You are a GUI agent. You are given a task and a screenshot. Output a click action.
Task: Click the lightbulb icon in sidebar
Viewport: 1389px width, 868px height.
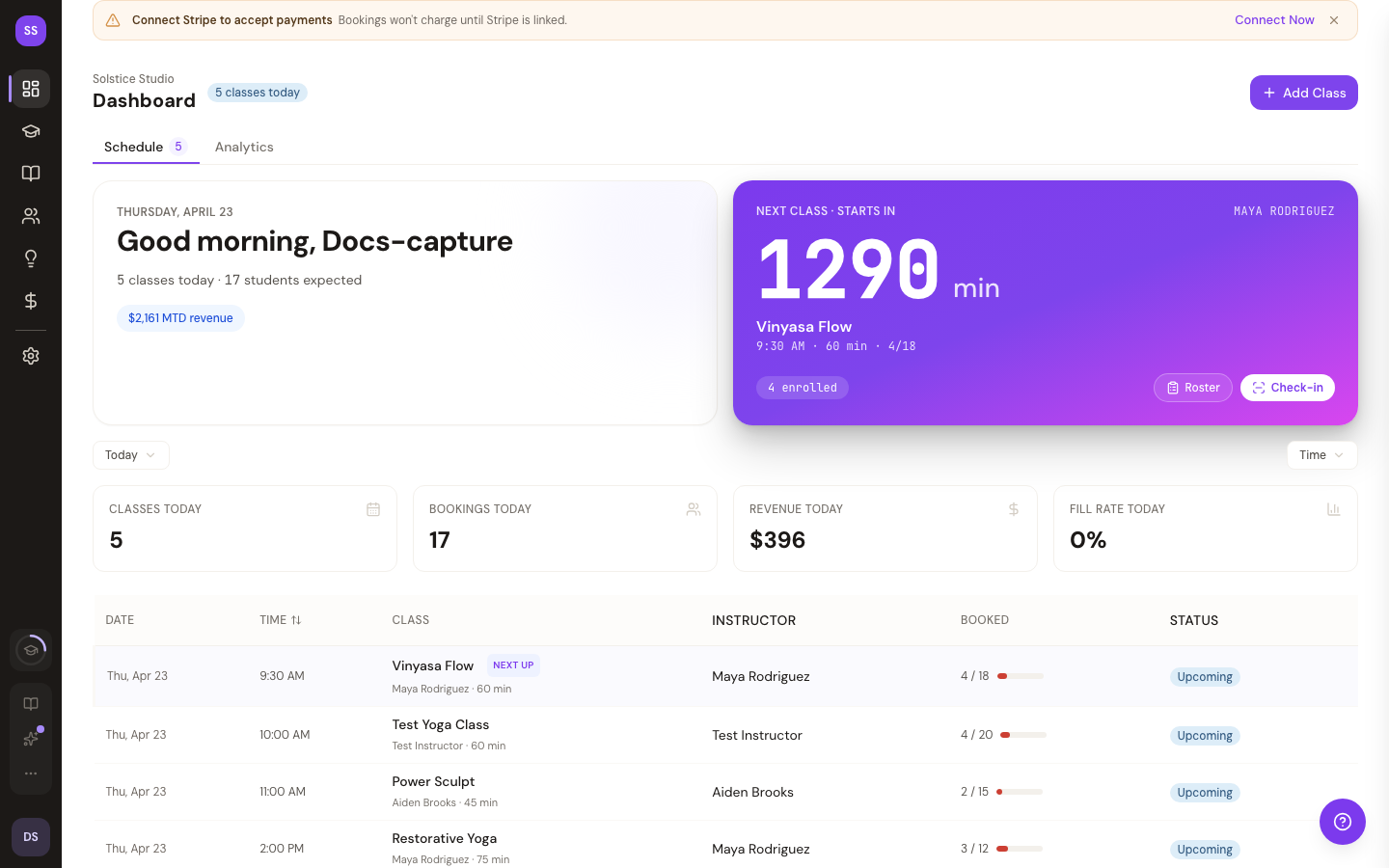31,258
